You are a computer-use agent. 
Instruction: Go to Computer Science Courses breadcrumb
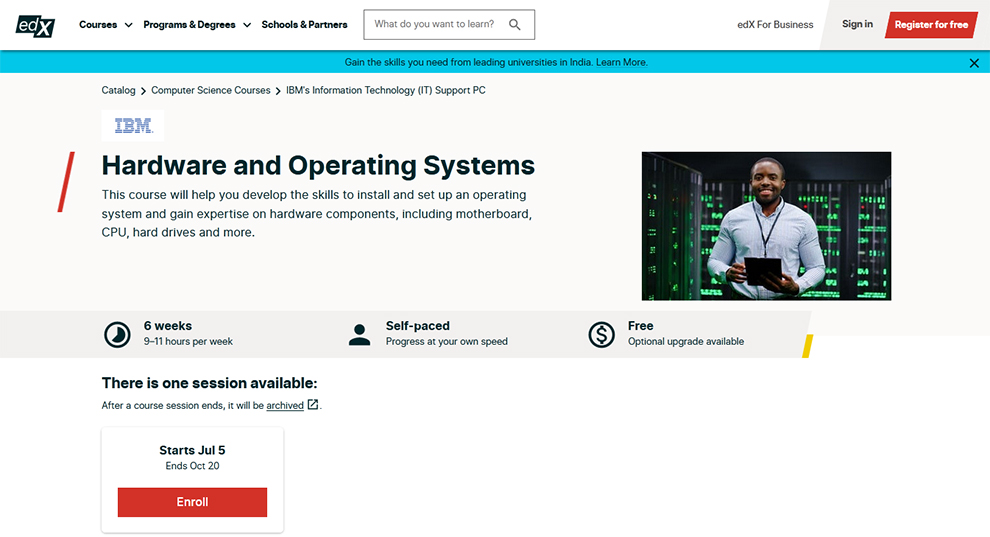[x=210, y=90]
